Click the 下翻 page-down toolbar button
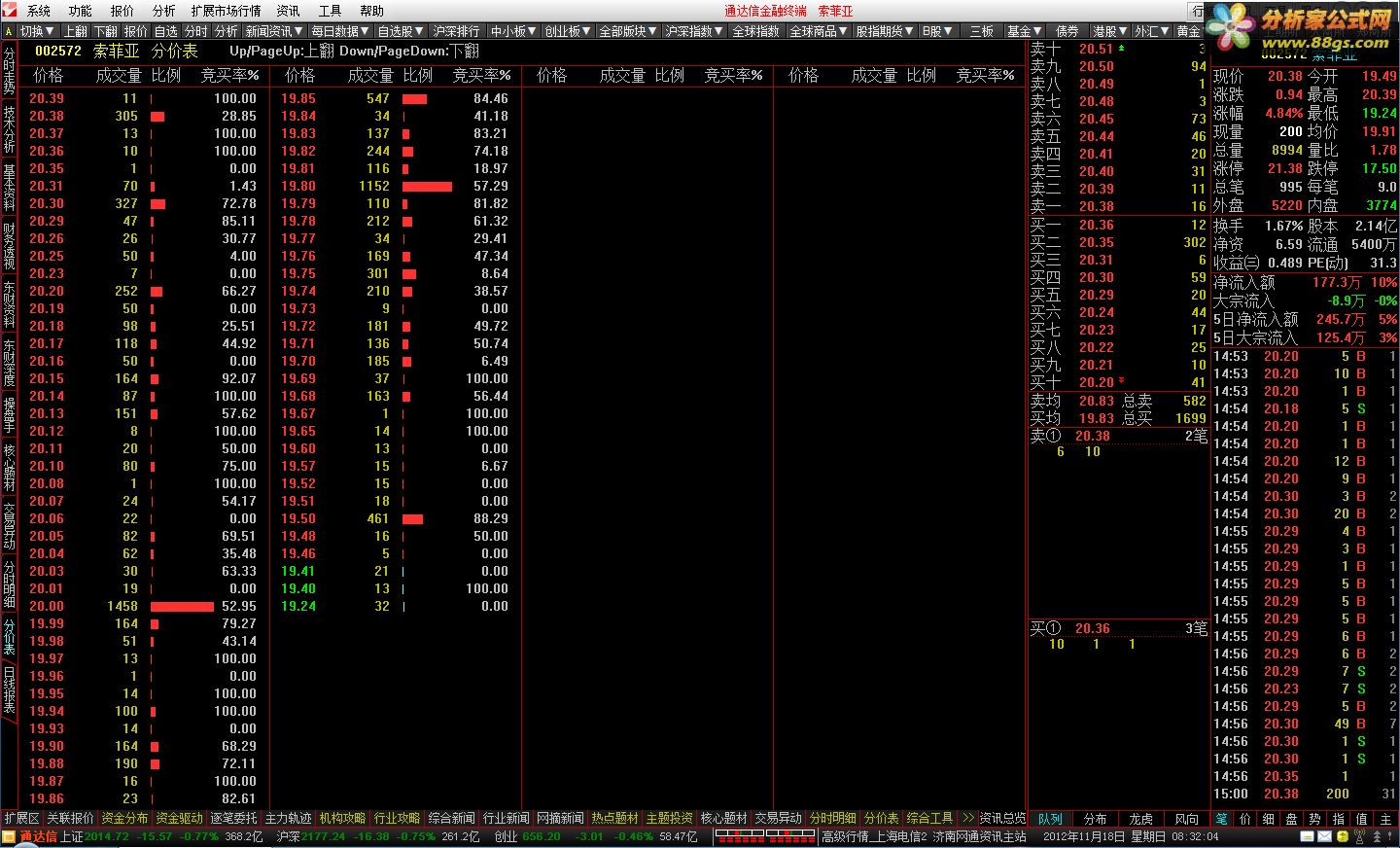The image size is (1400, 848). click(x=106, y=31)
